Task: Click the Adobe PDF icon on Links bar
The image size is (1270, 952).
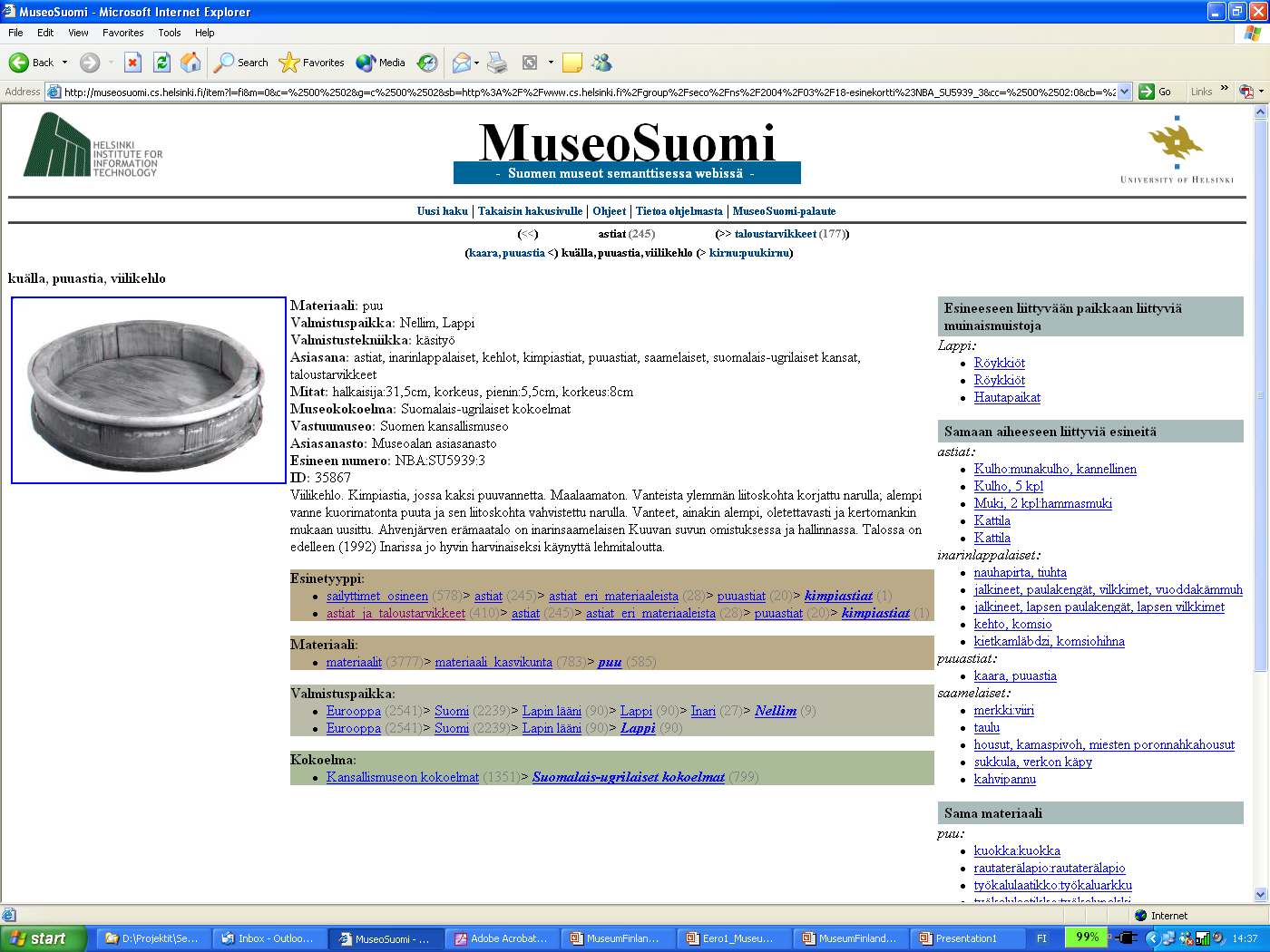Action: click(1246, 92)
